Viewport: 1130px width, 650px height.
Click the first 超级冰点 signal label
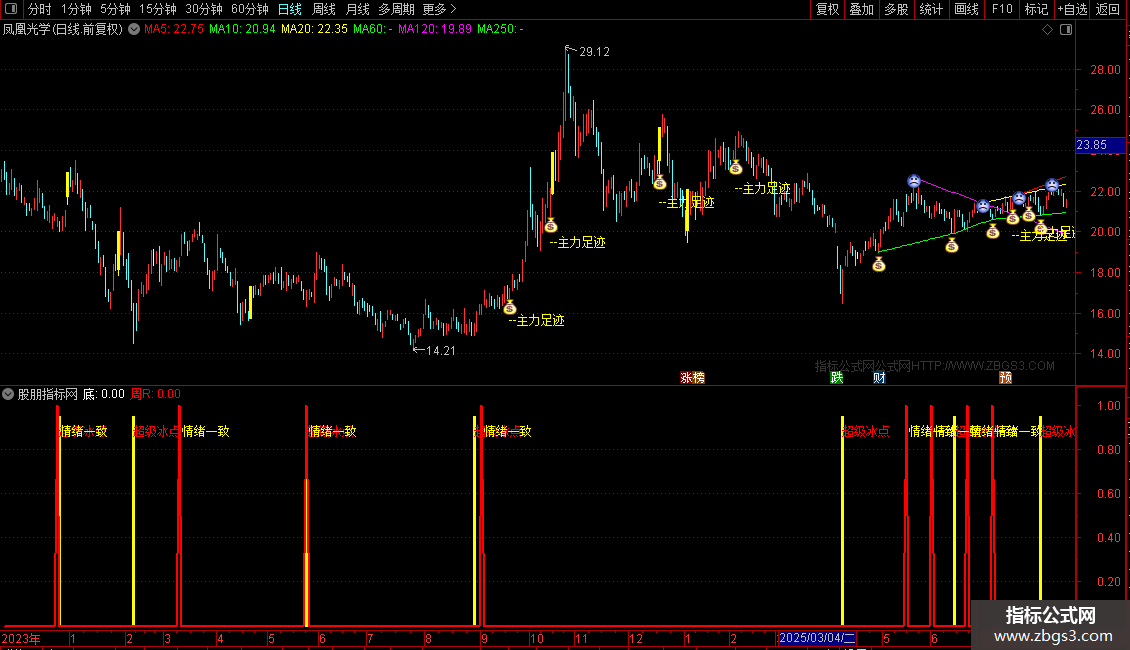156,431
